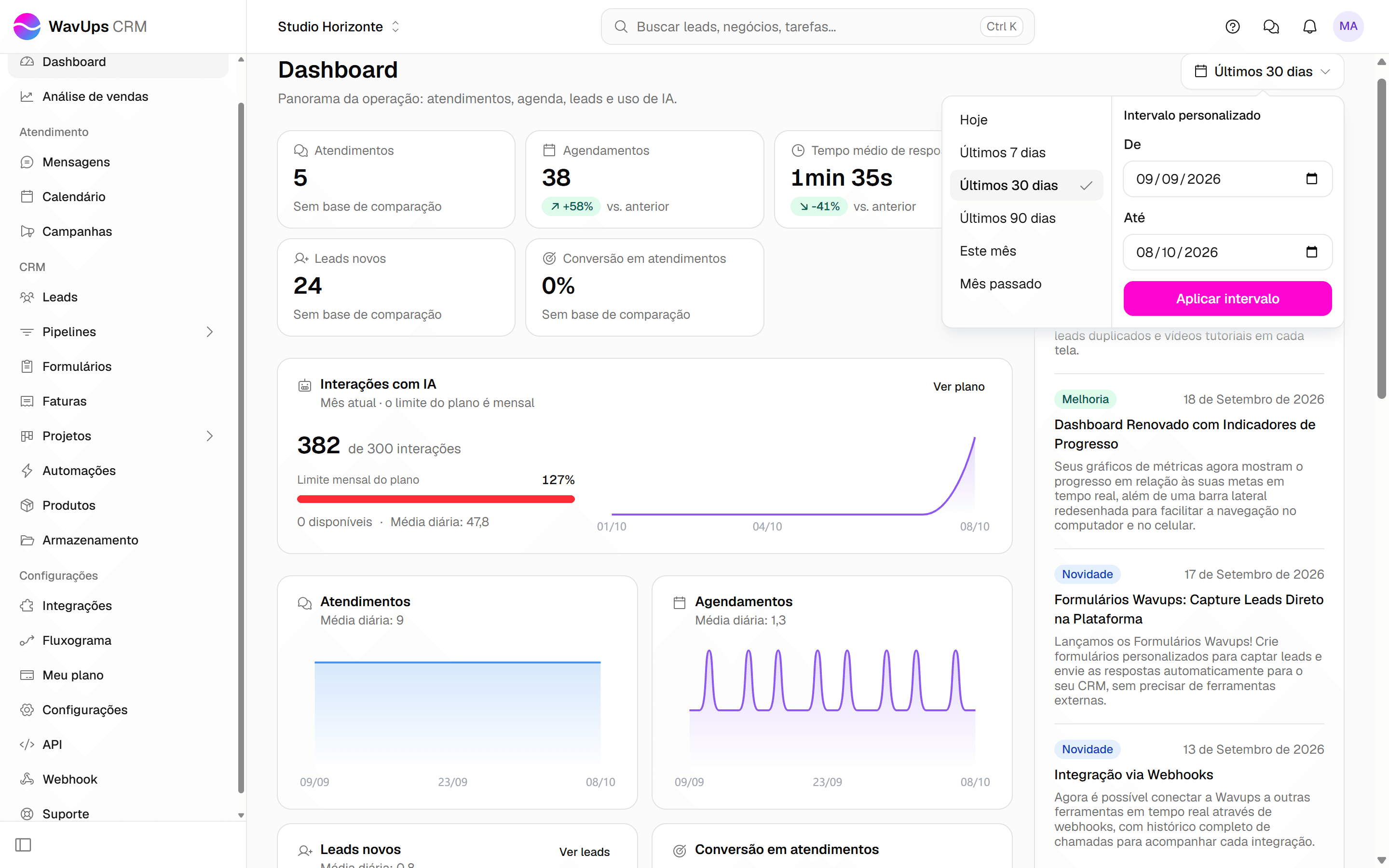Open calendar picker in Até date field
The height and width of the screenshot is (868, 1389).
tap(1311, 252)
